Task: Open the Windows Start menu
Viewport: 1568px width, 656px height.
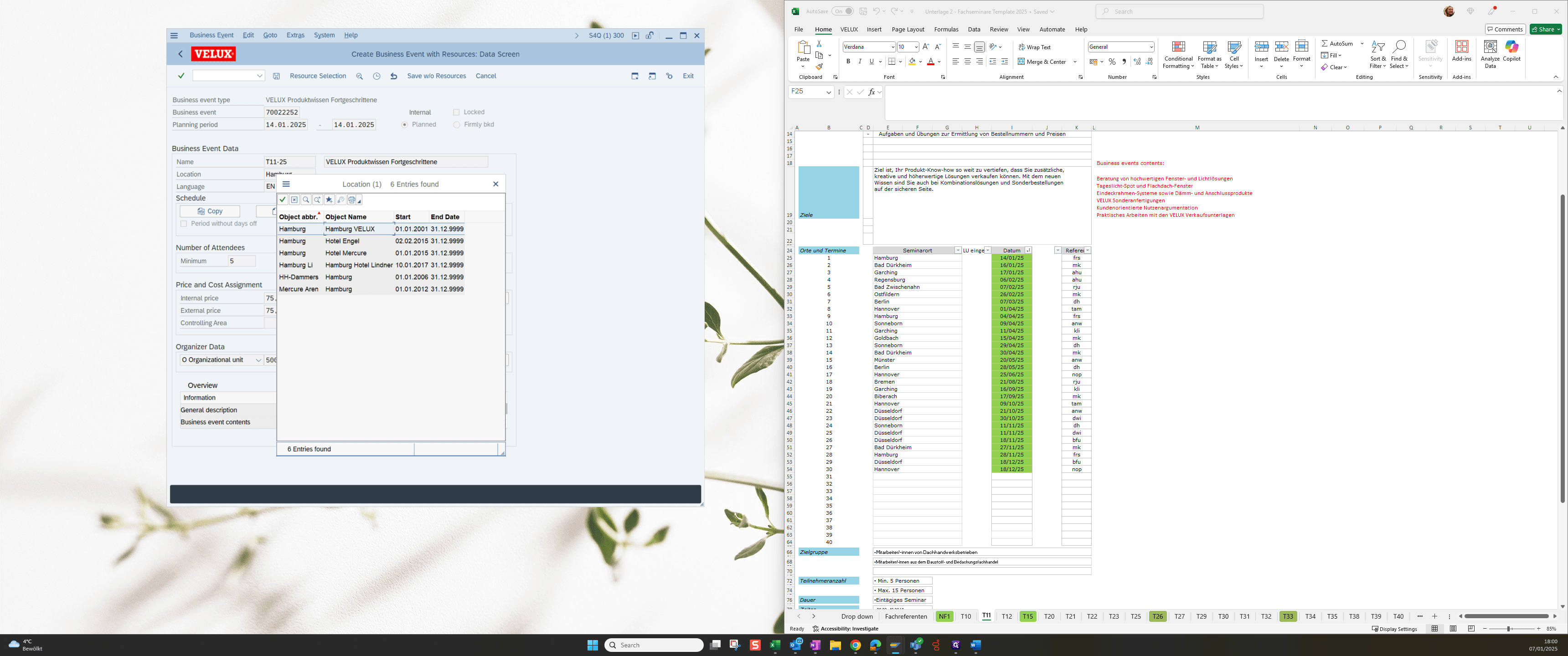Action: click(592, 645)
